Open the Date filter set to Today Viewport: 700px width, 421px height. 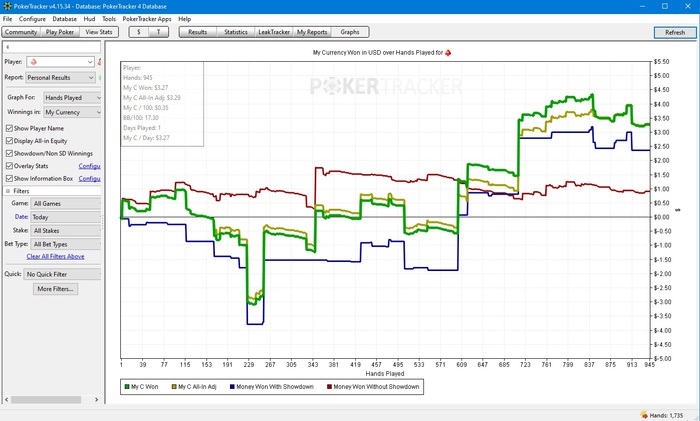66,217
